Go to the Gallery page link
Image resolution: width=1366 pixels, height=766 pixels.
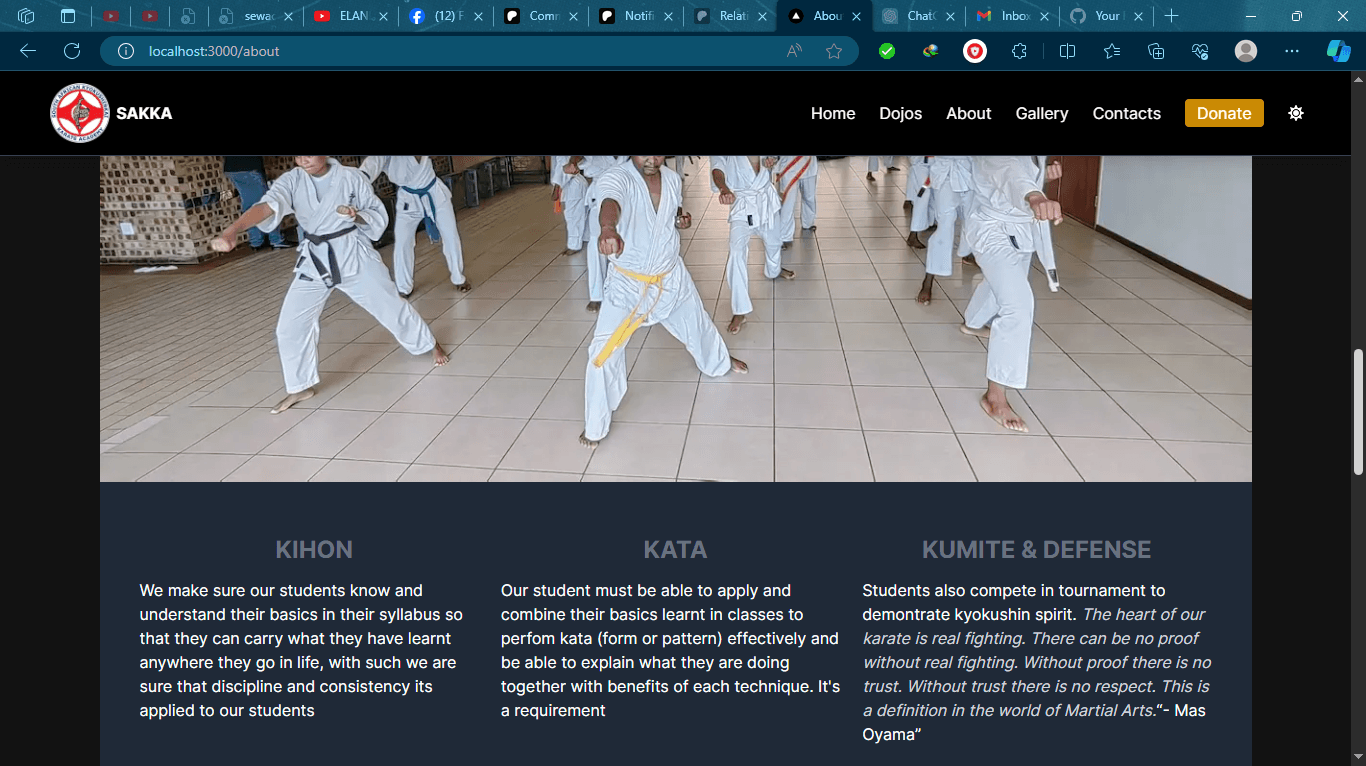click(1042, 113)
